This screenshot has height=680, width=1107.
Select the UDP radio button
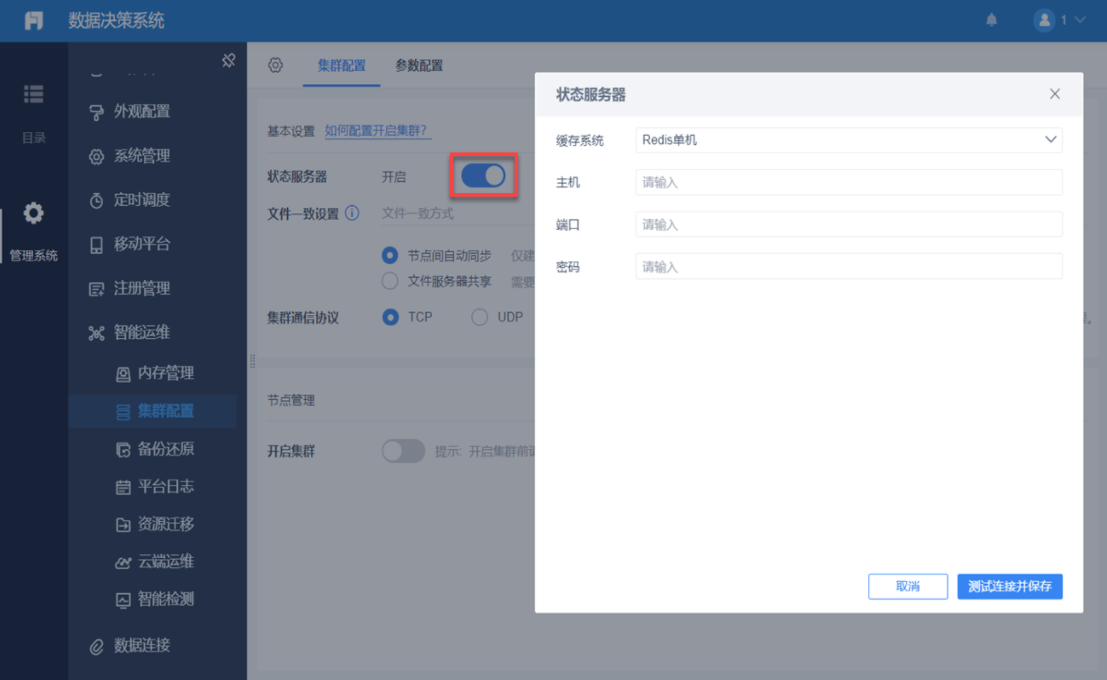click(x=479, y=317)
